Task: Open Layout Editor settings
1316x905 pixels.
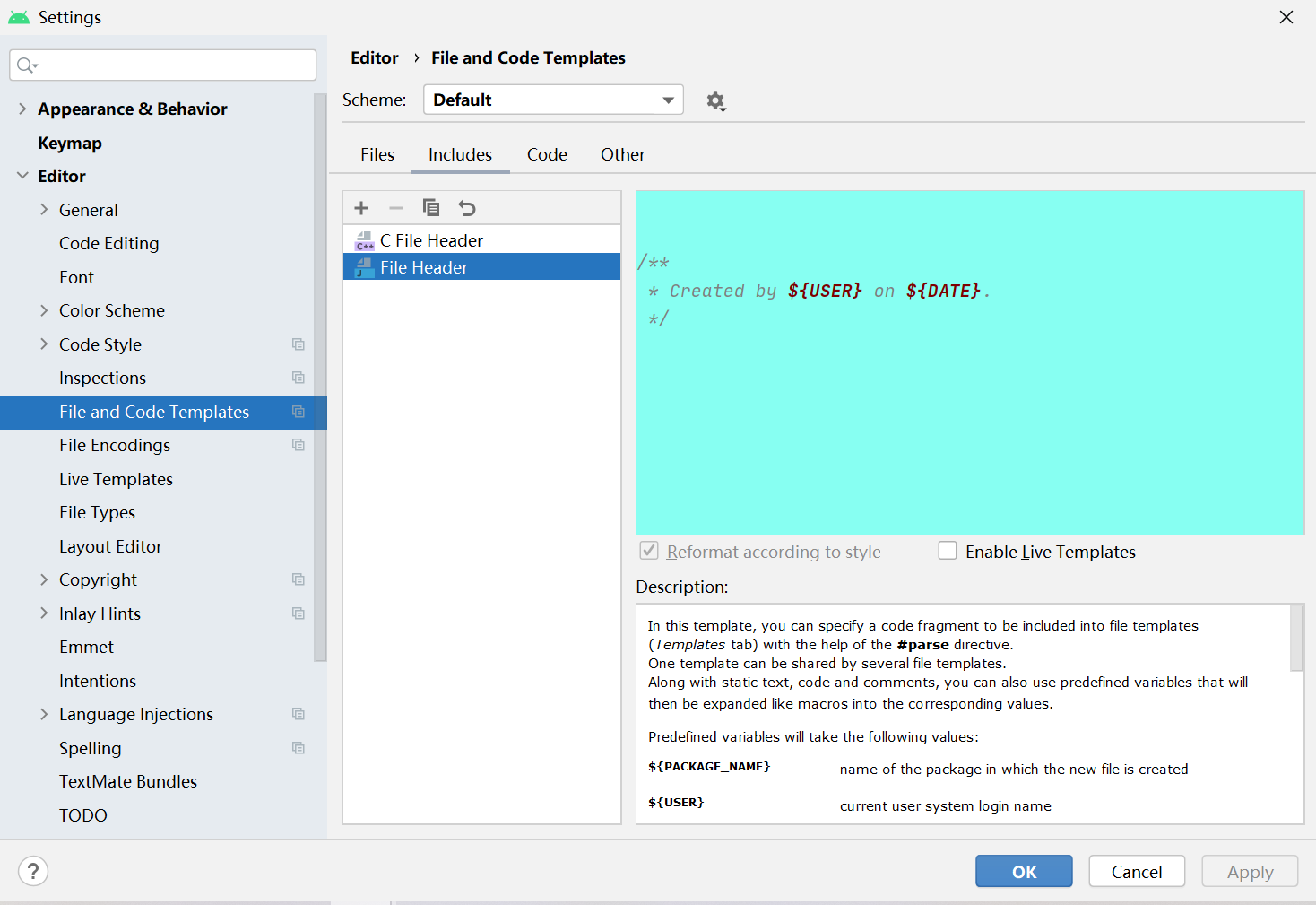Action: coord(110,546)
